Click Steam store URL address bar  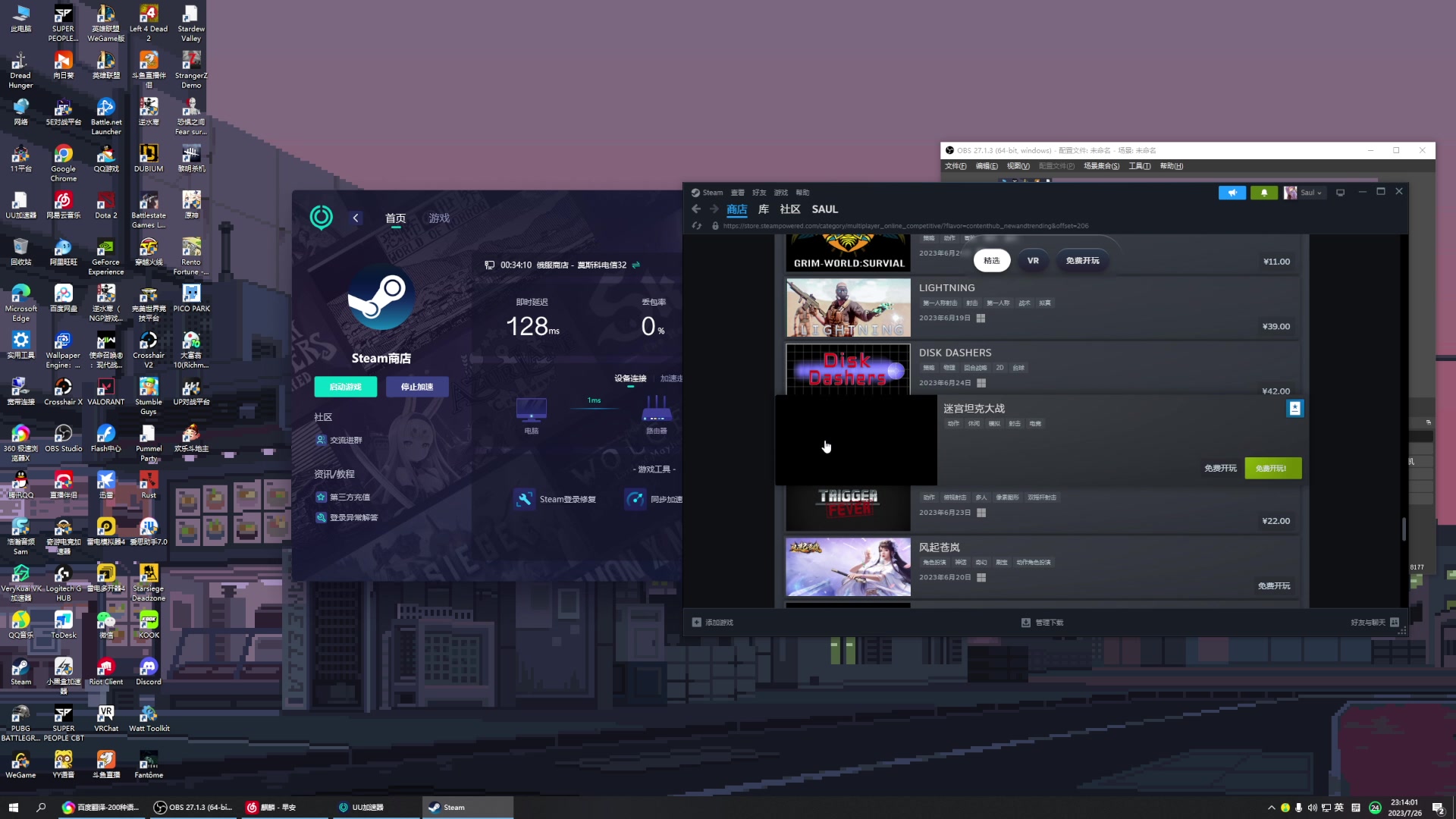(x=905, y=226)
